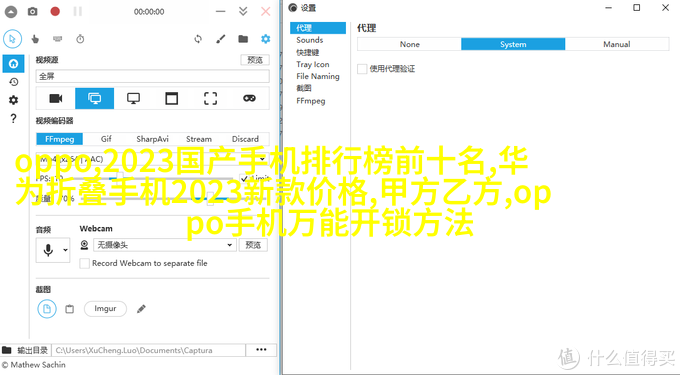
Task: Click the output folder icon at bottom
Action: coord(7,350)
